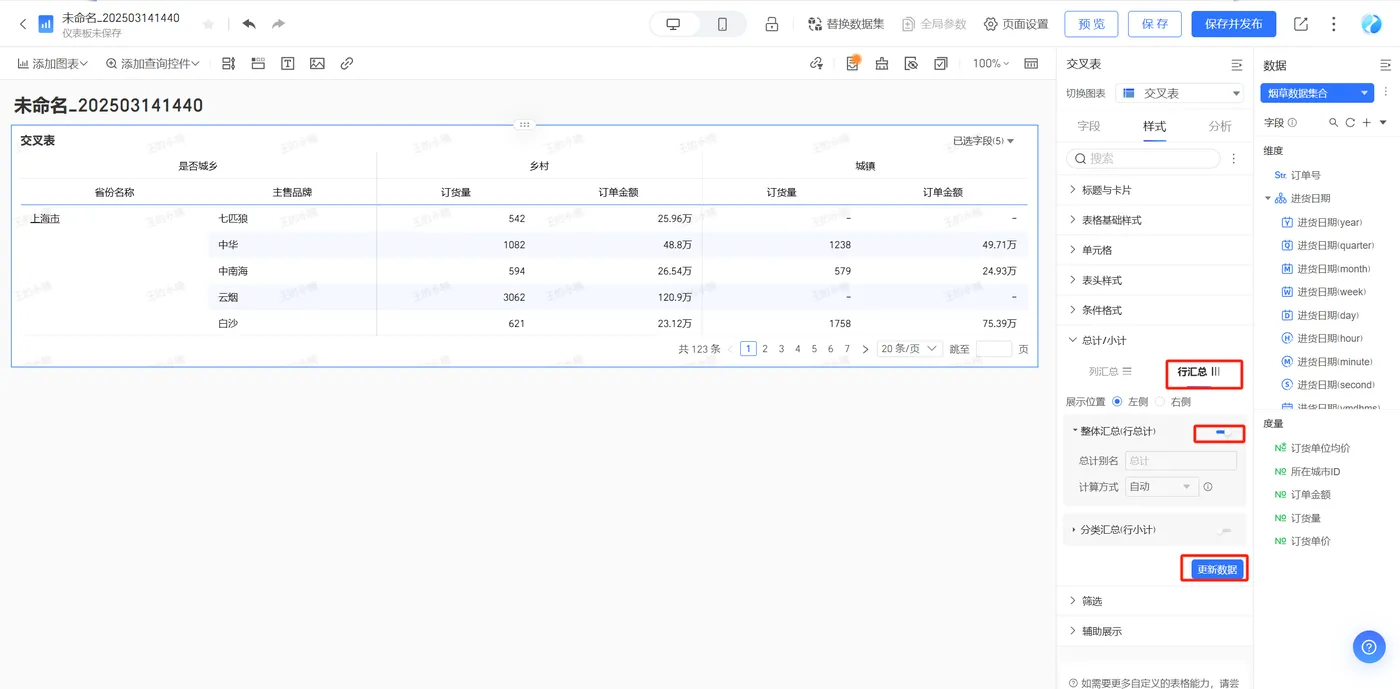
Task: Switch to the 分析 tab
Action: tap(1220, 126)
